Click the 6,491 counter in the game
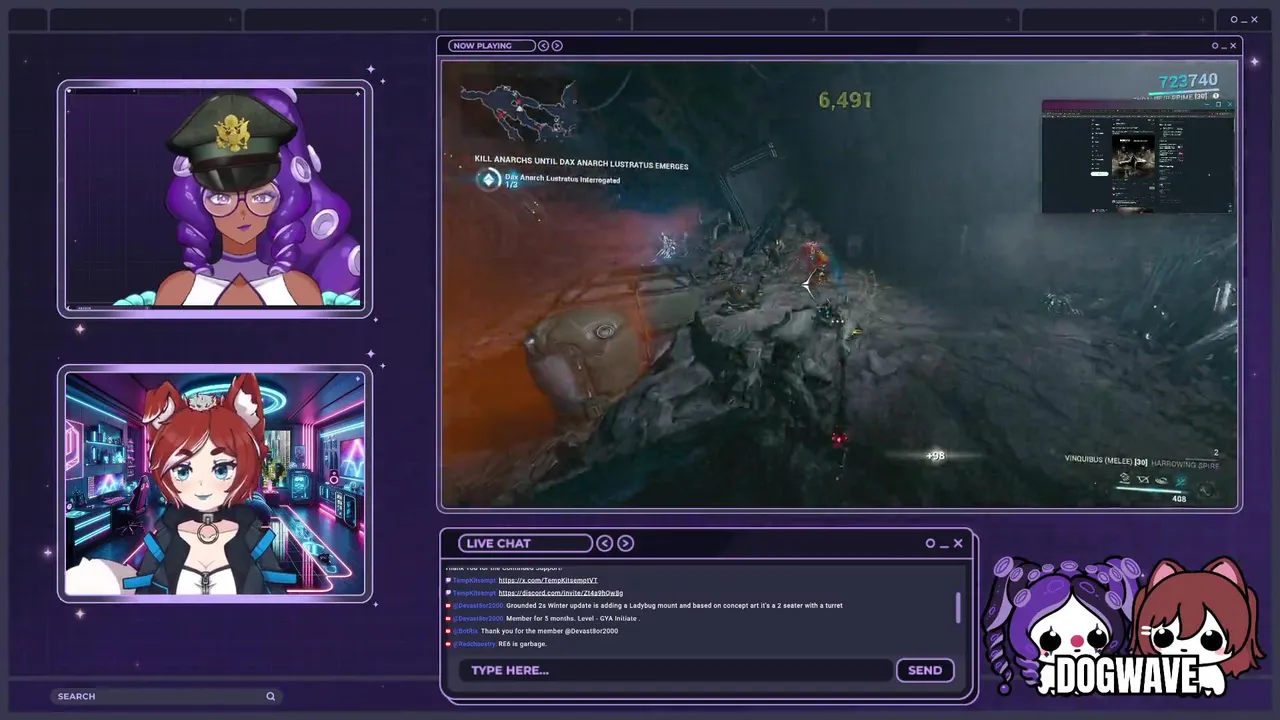The image size is (1280, 720). click(x=845, y=100)
